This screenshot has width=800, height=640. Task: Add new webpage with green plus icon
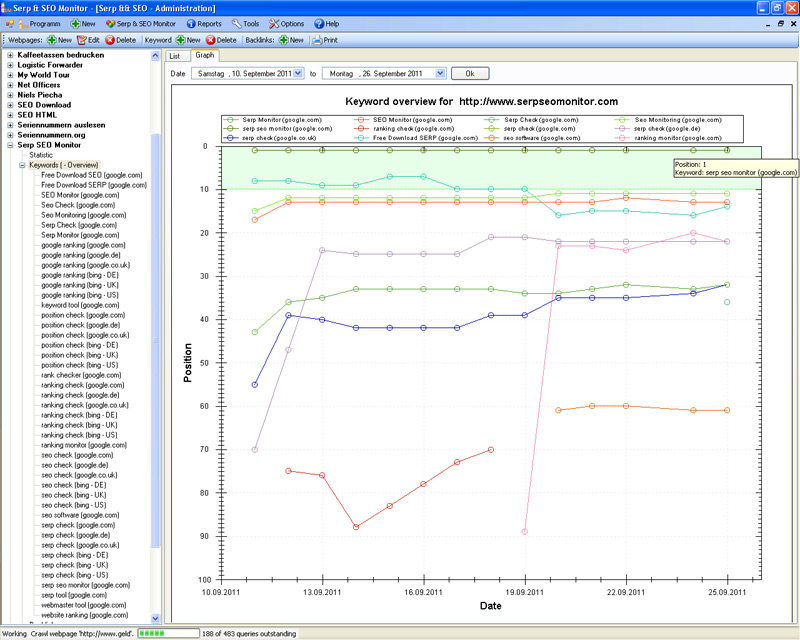[60, 40]
